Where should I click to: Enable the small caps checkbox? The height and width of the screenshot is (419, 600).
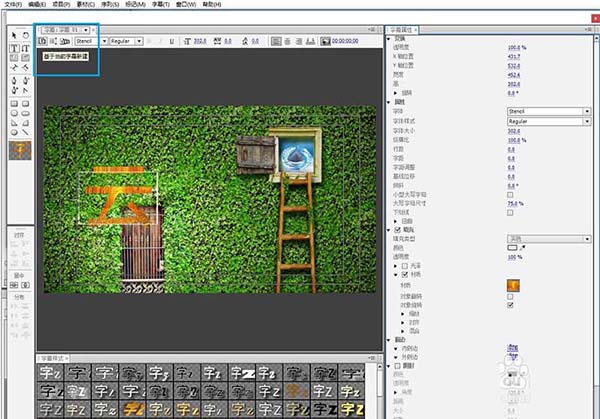[x=510, y=195]
